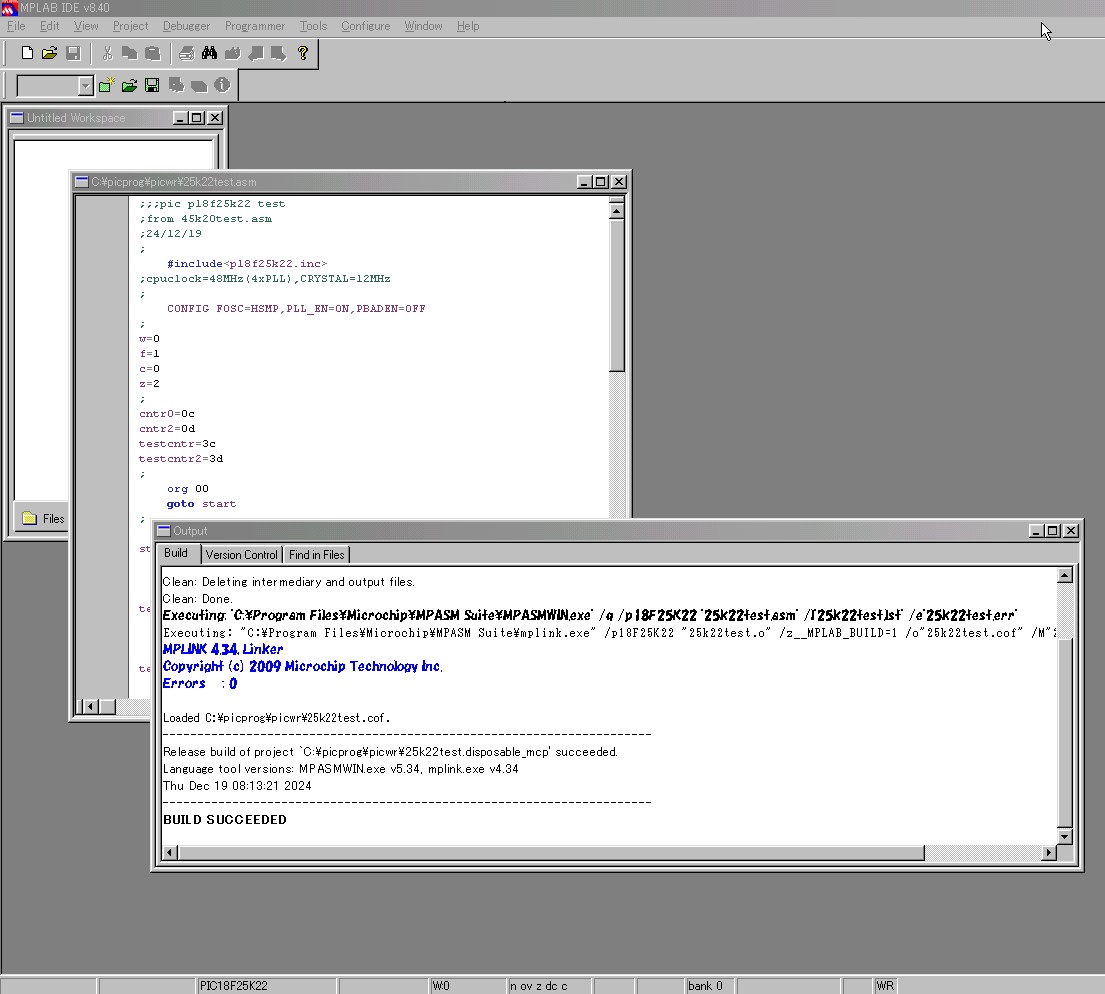
Task: Click the greyed icon left of the info icon
Action: tap(199, 85)
